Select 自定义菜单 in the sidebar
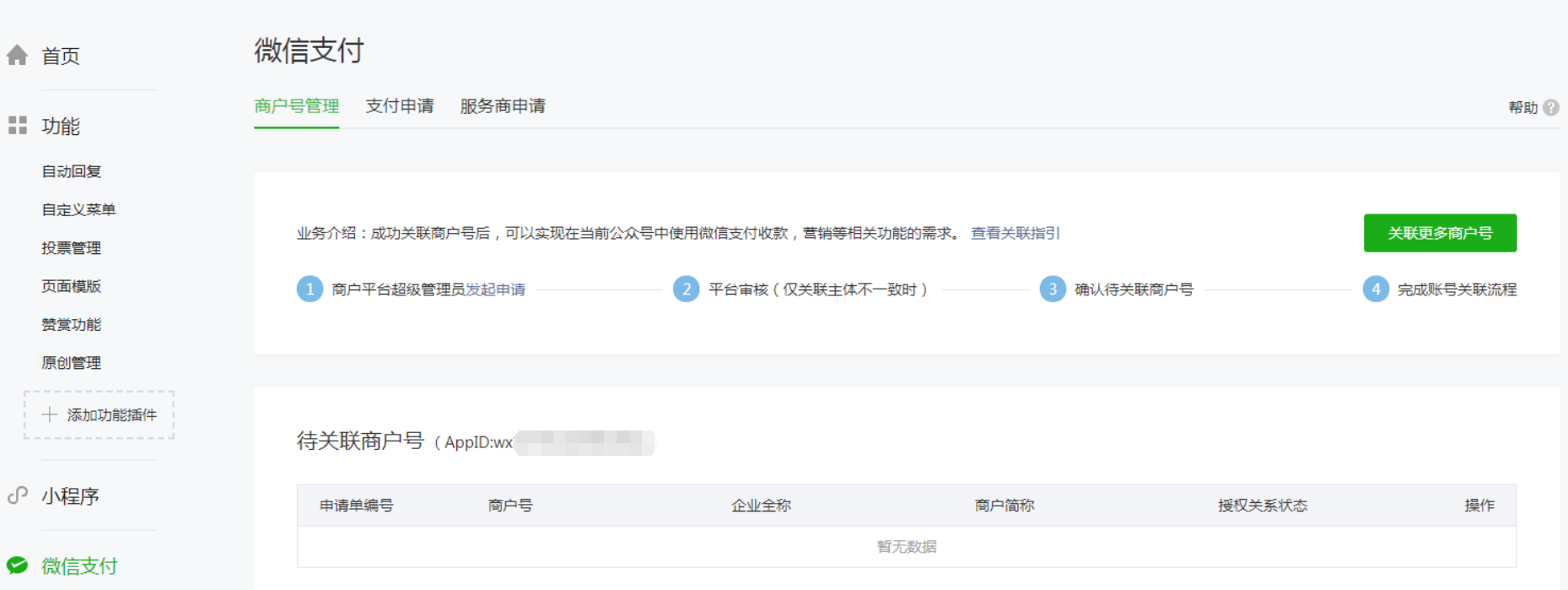The width and height of the screenshot is (1568, 590). click(x=78, y=209)
